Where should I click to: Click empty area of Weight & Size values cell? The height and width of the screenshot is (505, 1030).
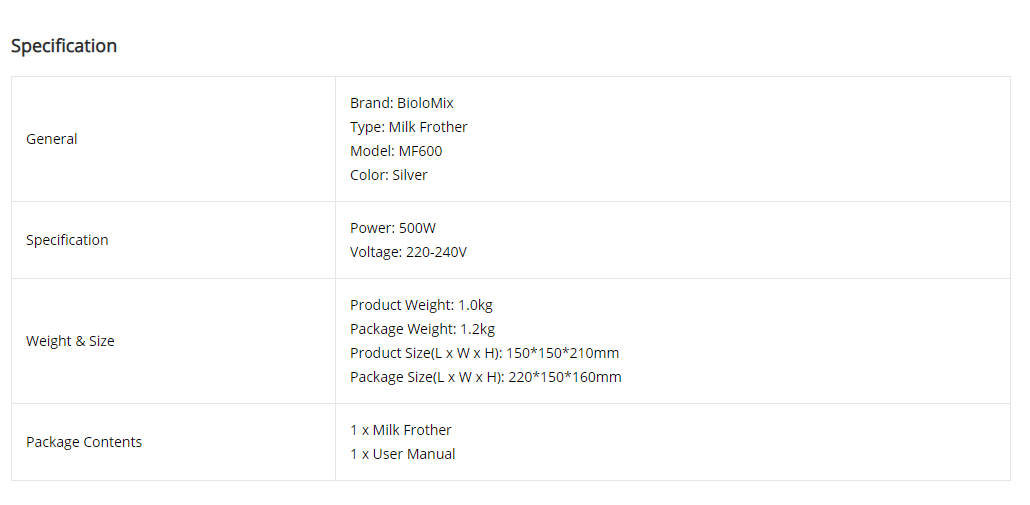tap(815, 341)
